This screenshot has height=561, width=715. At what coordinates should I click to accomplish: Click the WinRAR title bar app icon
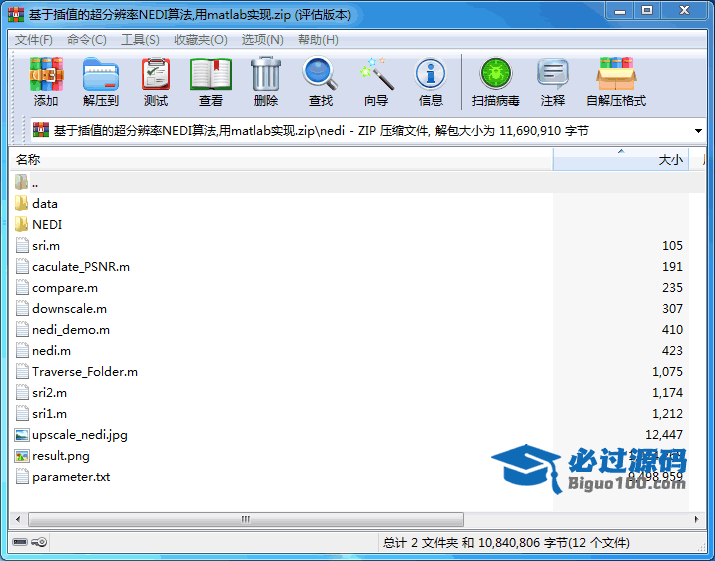coord(16,15)
